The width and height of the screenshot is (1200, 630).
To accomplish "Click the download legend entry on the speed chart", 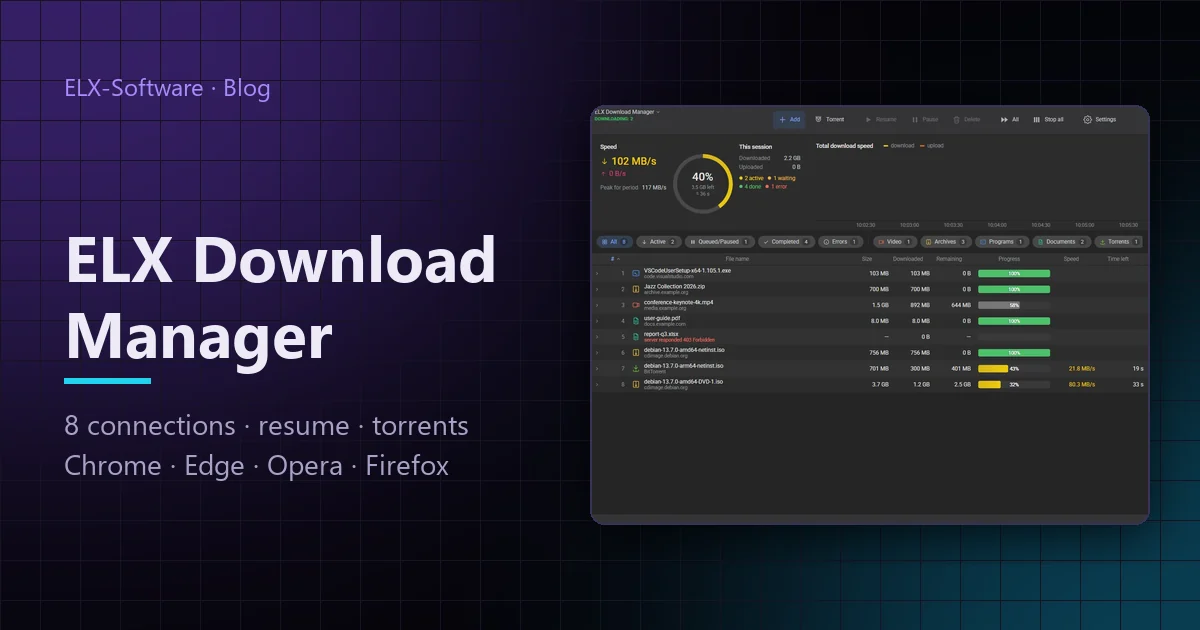I will click(898, 146).
